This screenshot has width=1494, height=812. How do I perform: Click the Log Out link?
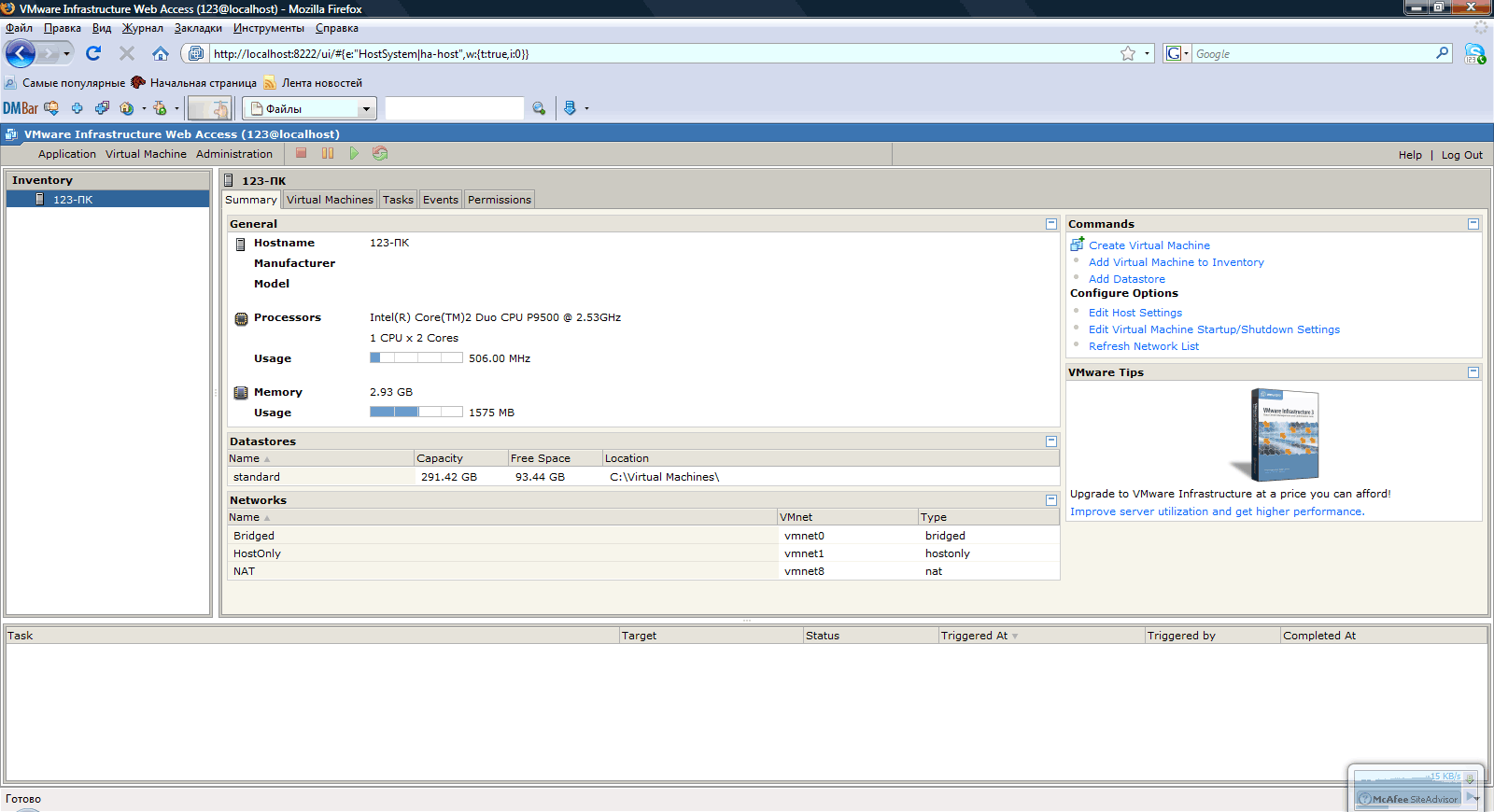[x=1462, y=155]
